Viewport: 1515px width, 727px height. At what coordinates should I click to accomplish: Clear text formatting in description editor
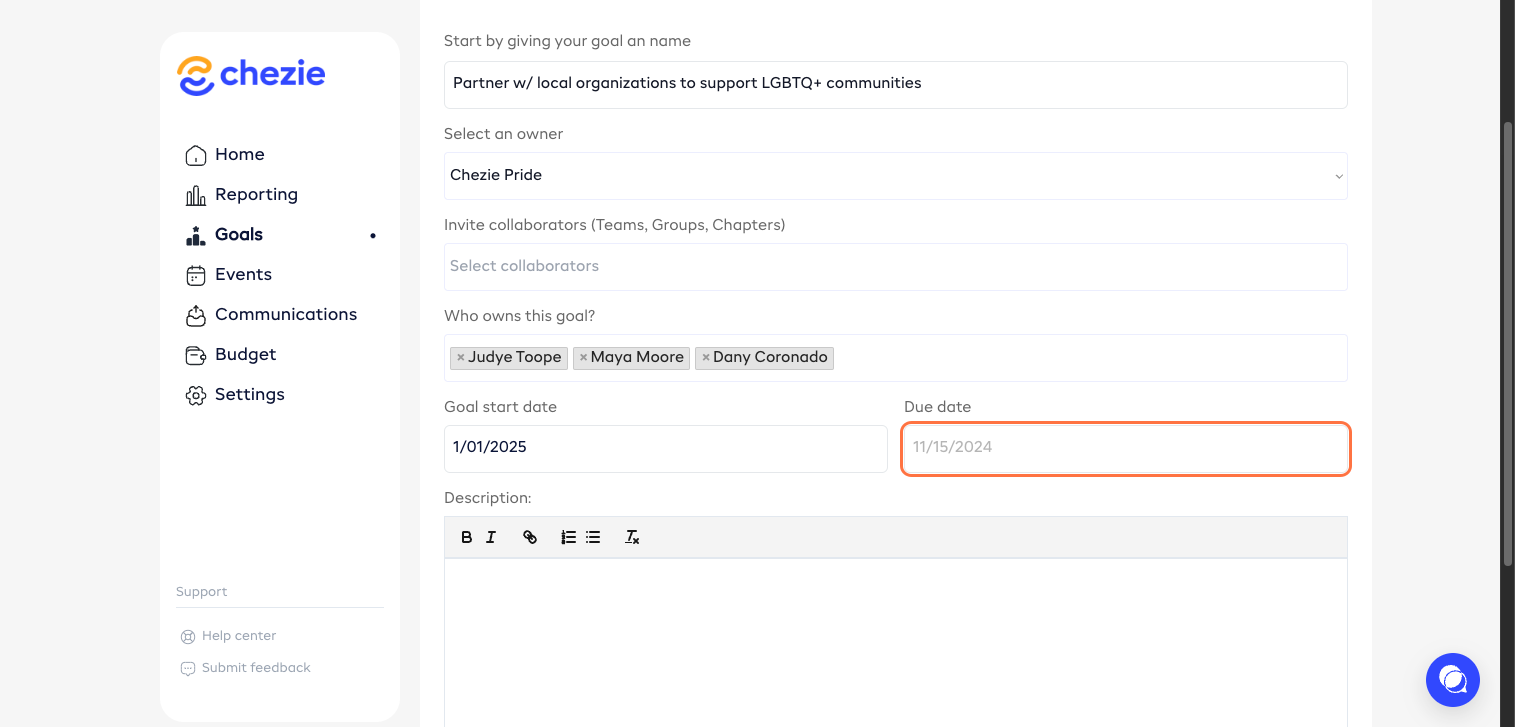pos(632,538)
